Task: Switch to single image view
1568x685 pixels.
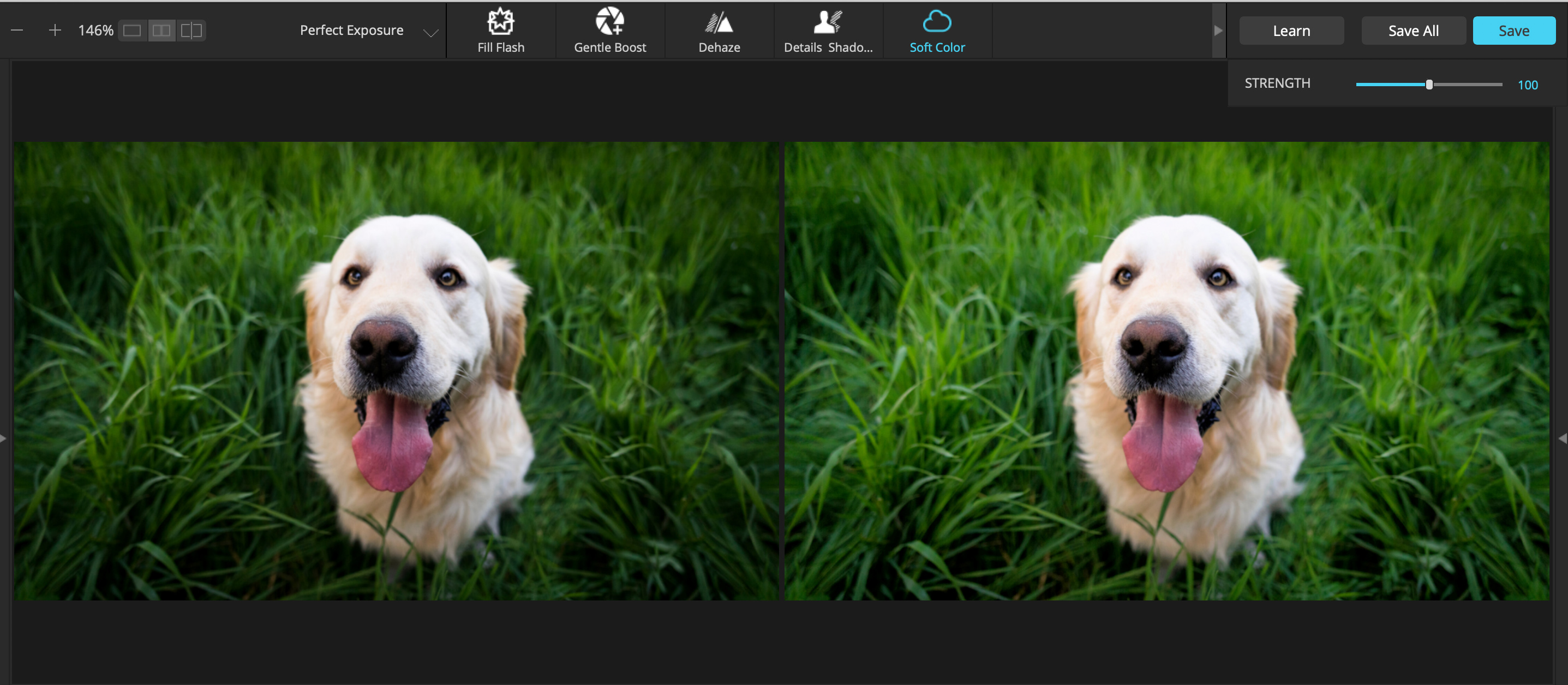Action: (x=132, y=31)
